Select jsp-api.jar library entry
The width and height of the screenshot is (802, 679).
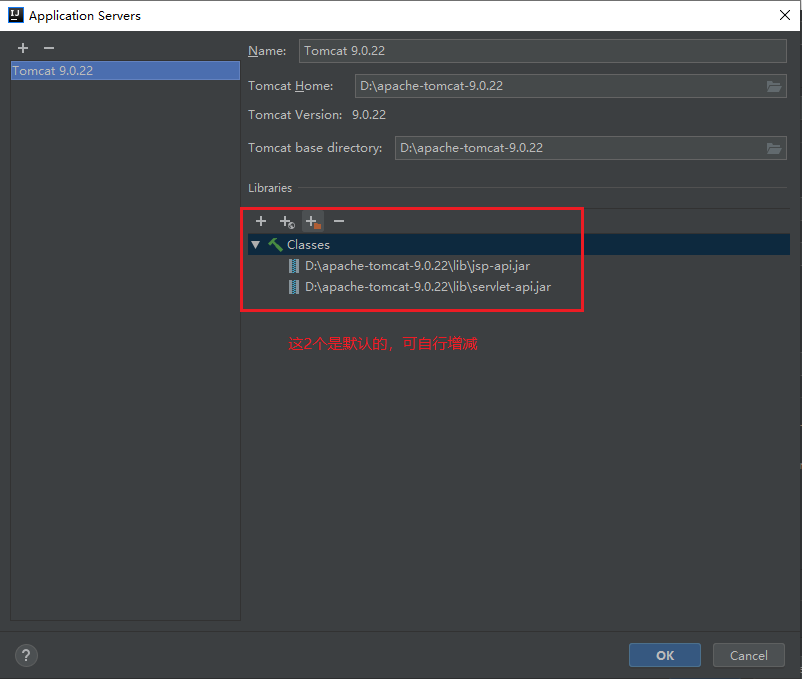tap(417, 266)
